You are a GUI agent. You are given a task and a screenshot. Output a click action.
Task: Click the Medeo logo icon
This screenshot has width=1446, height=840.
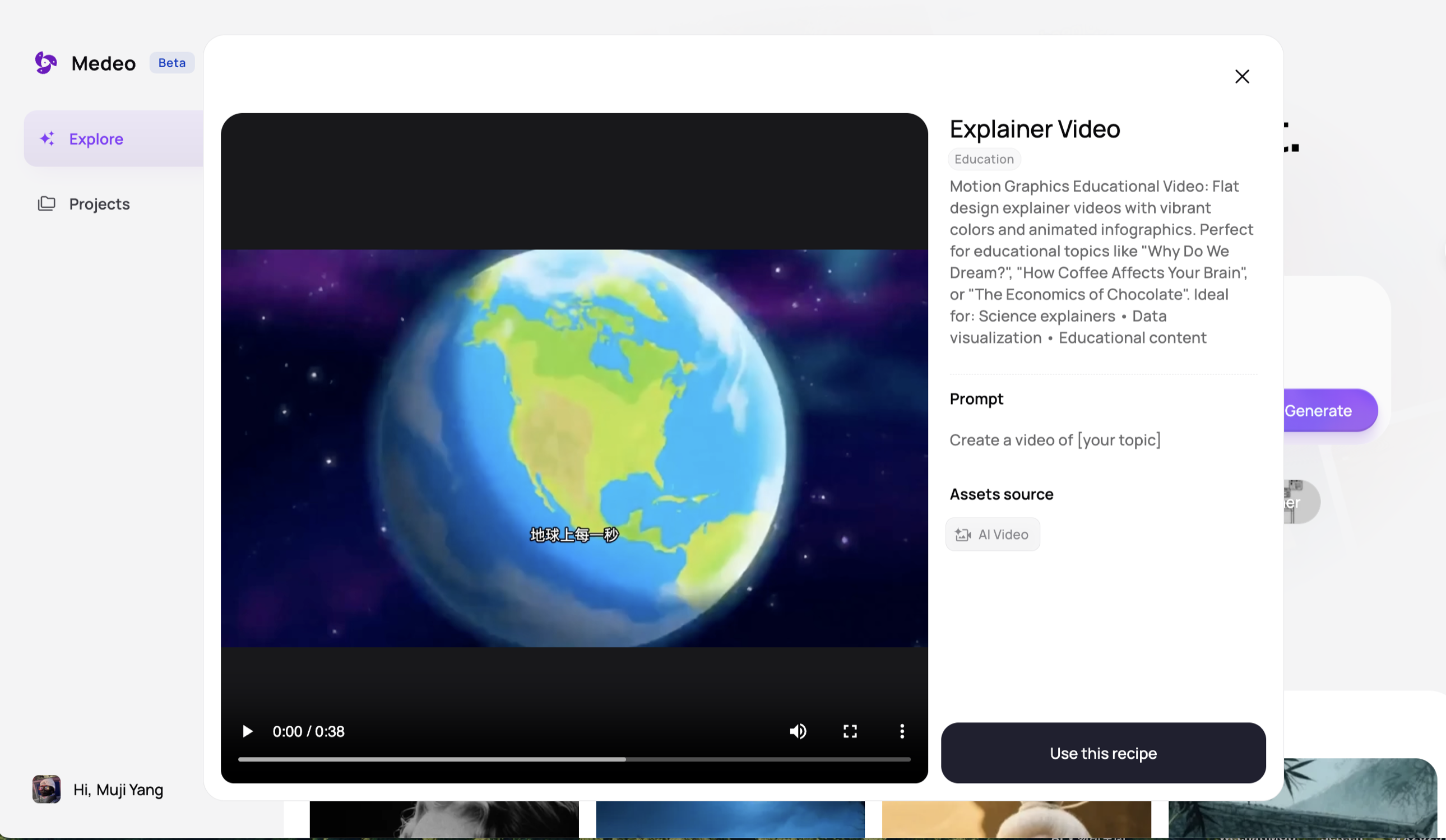46,63
